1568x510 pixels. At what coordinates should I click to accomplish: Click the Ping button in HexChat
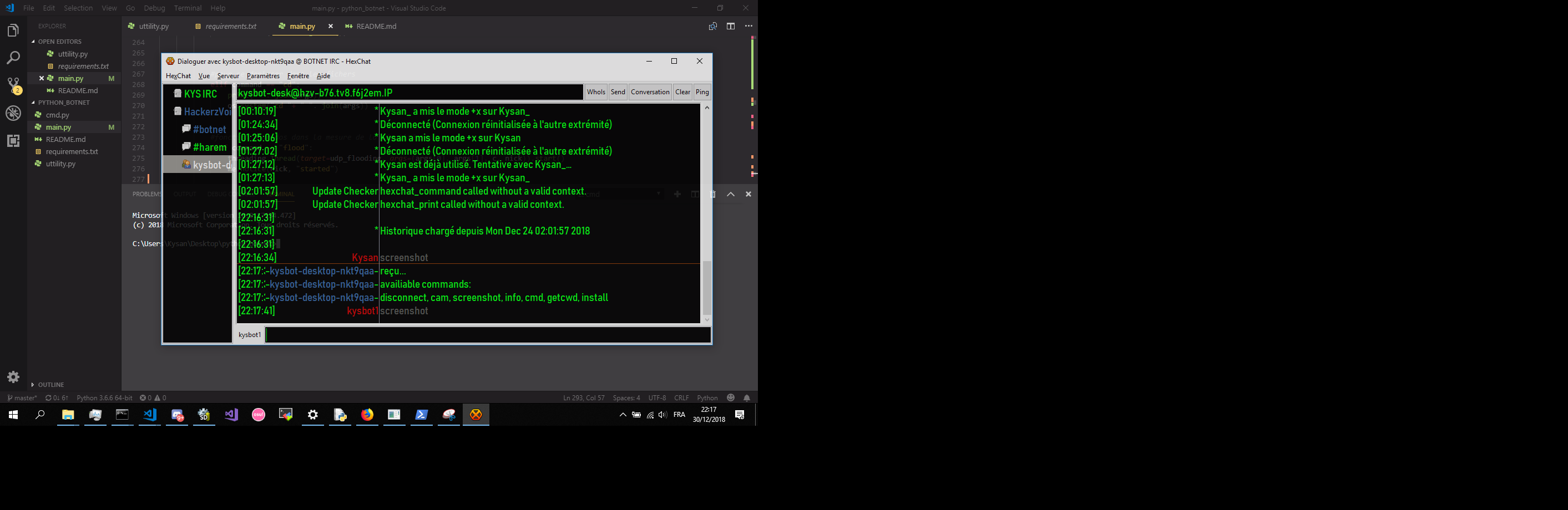[702, 92]
